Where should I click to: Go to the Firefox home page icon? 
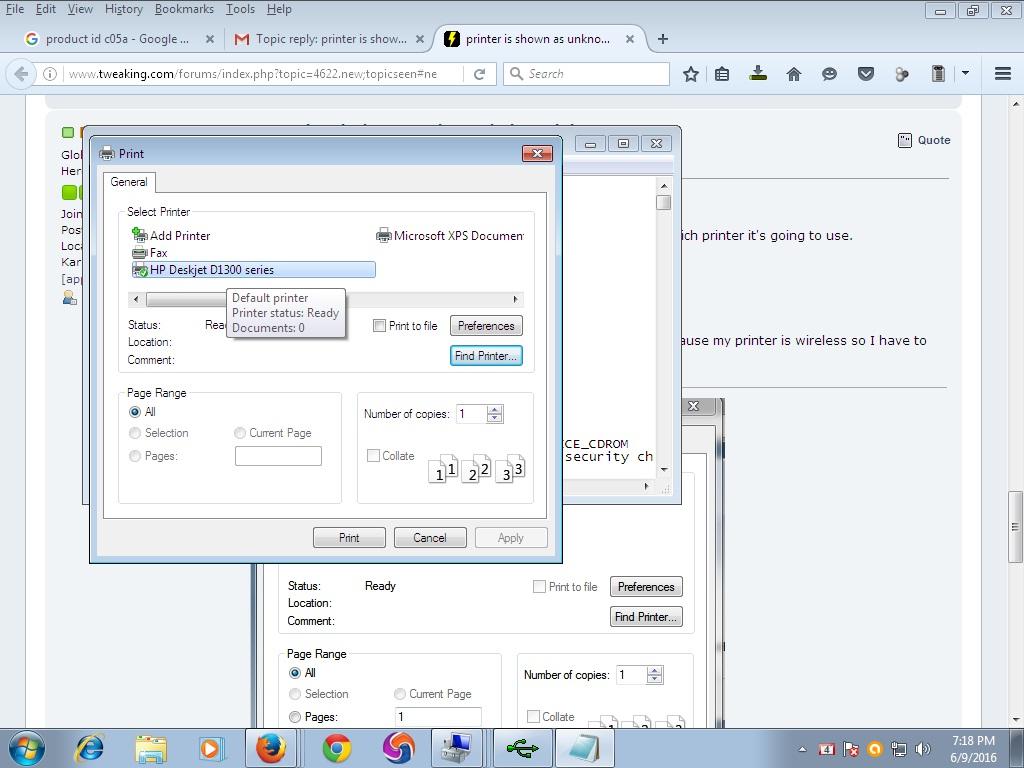pos(793,74)
